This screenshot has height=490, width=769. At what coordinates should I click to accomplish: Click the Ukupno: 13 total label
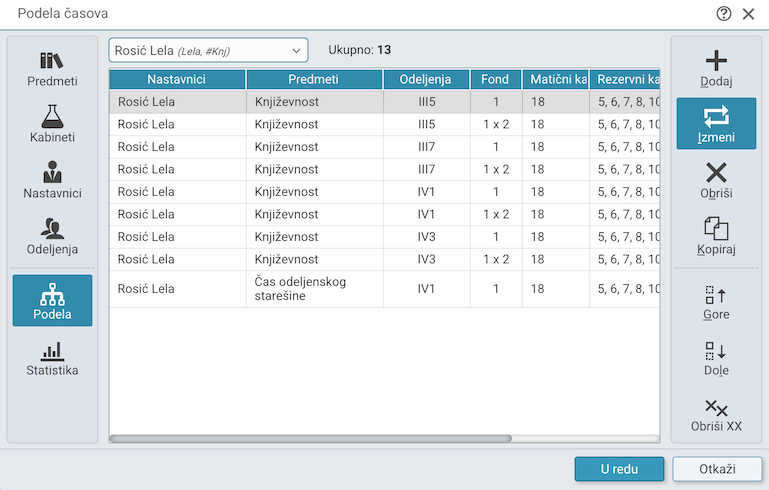359,50
